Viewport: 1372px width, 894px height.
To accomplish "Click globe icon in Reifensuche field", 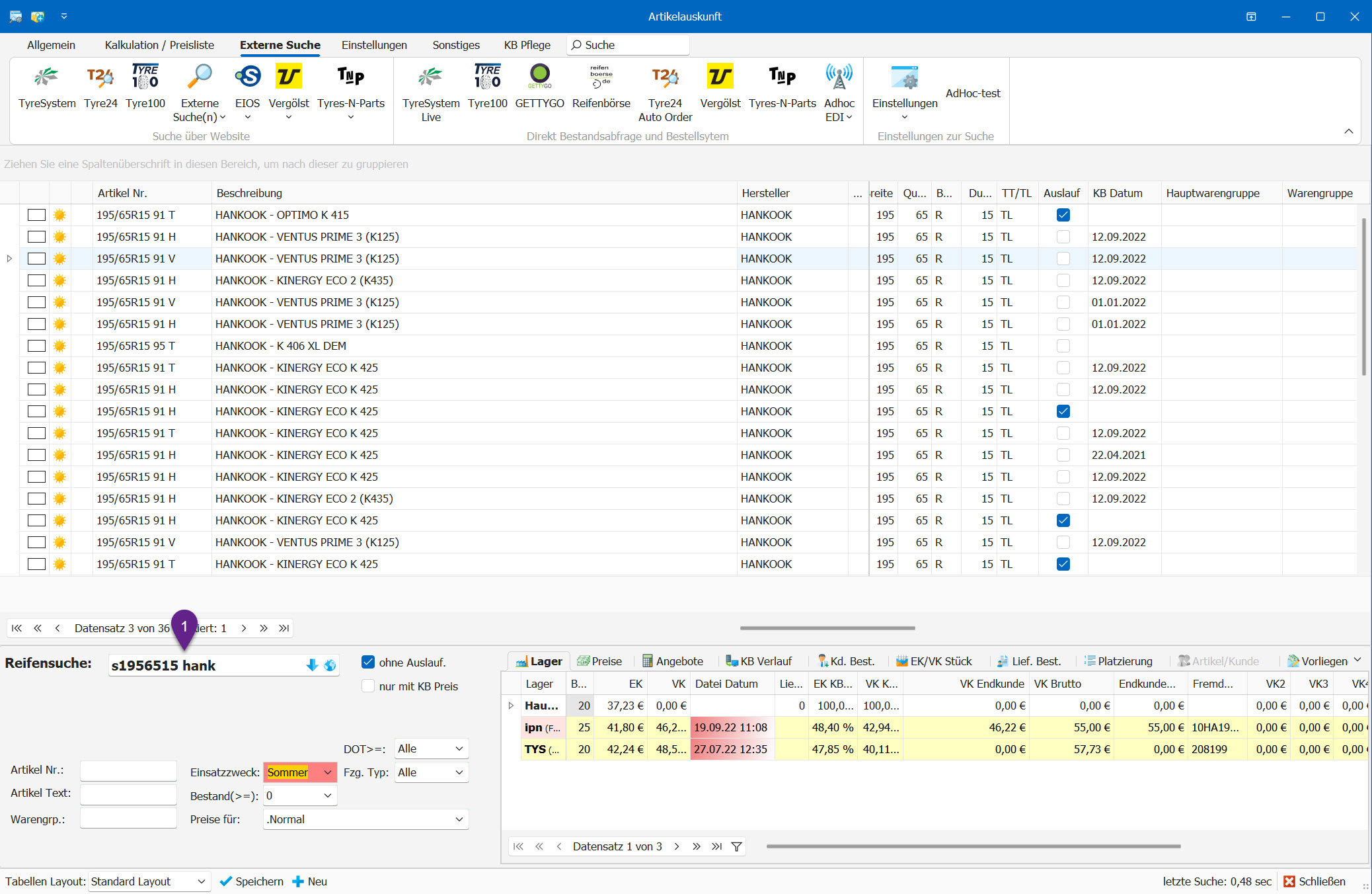I will tap(330, 665).
